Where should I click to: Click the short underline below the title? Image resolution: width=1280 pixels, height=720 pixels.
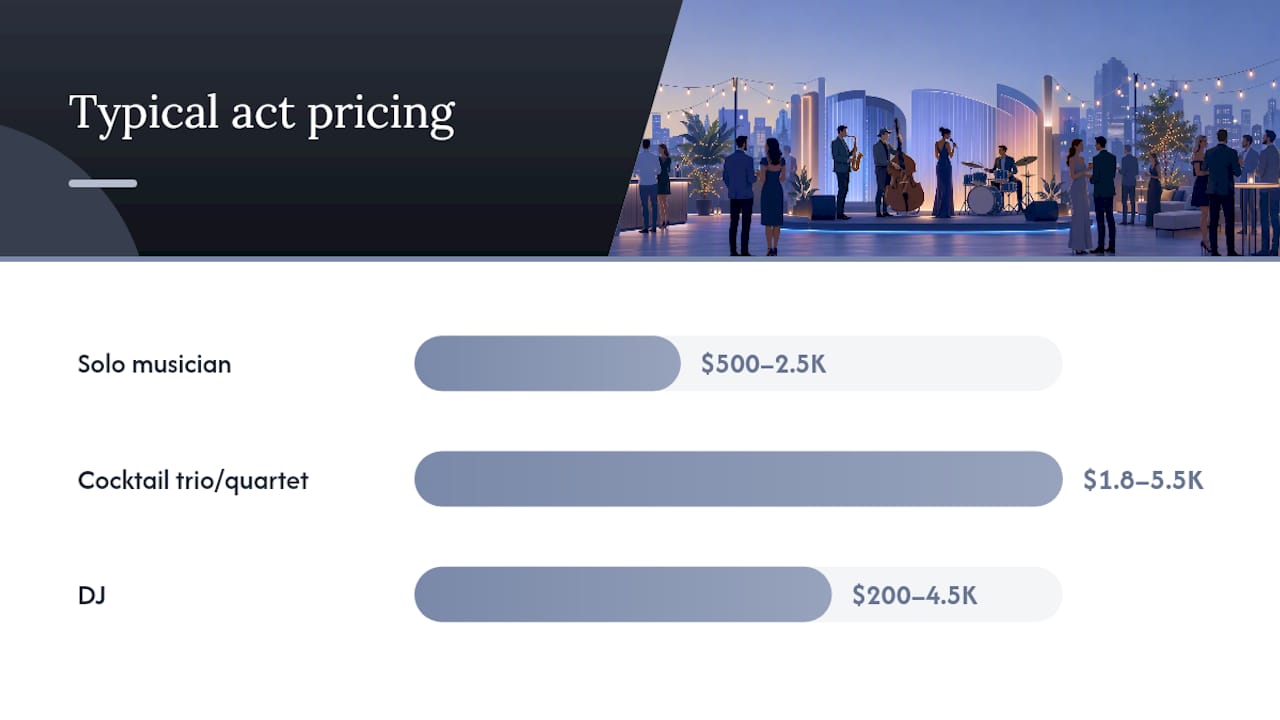[103, 183]
